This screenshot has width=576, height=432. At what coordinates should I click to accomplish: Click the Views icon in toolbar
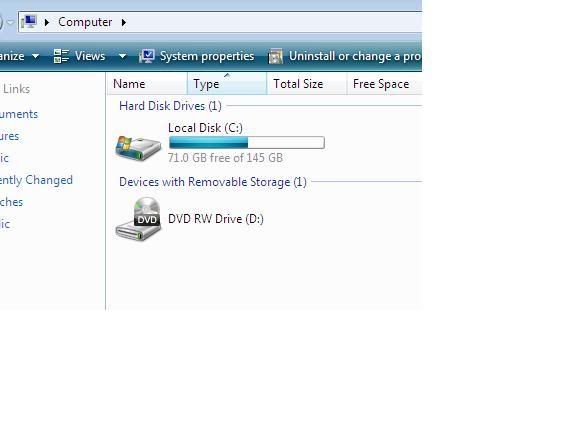(x=61, y=56)
